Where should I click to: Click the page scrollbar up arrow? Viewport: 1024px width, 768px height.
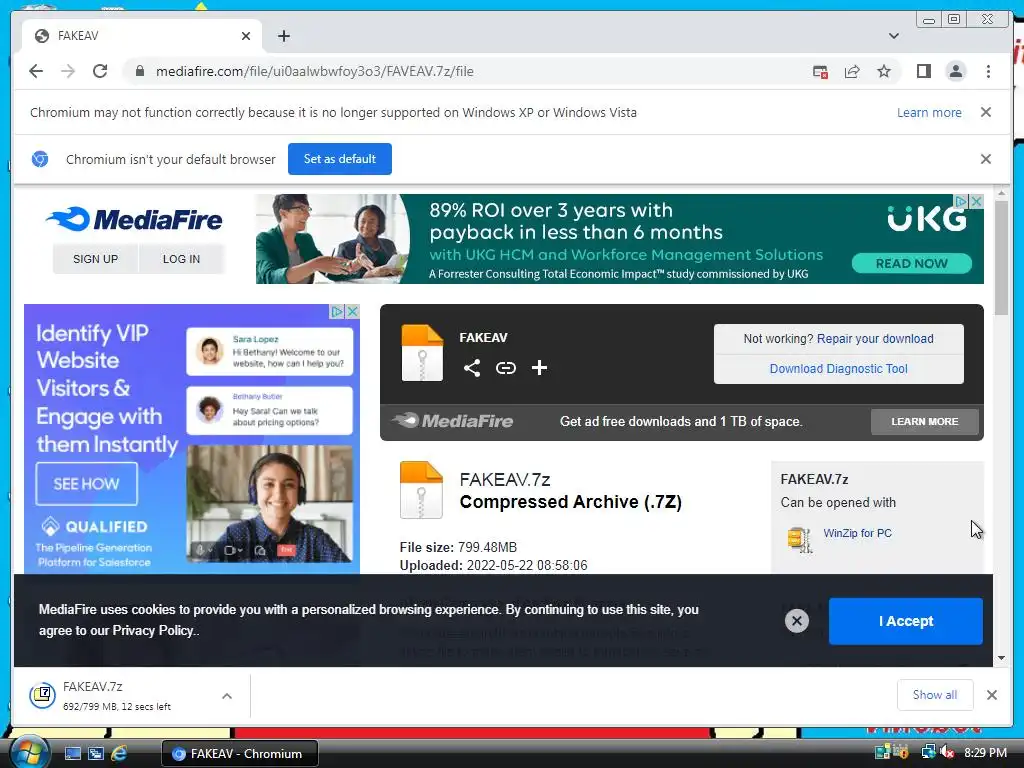[x=1001, y=193]
